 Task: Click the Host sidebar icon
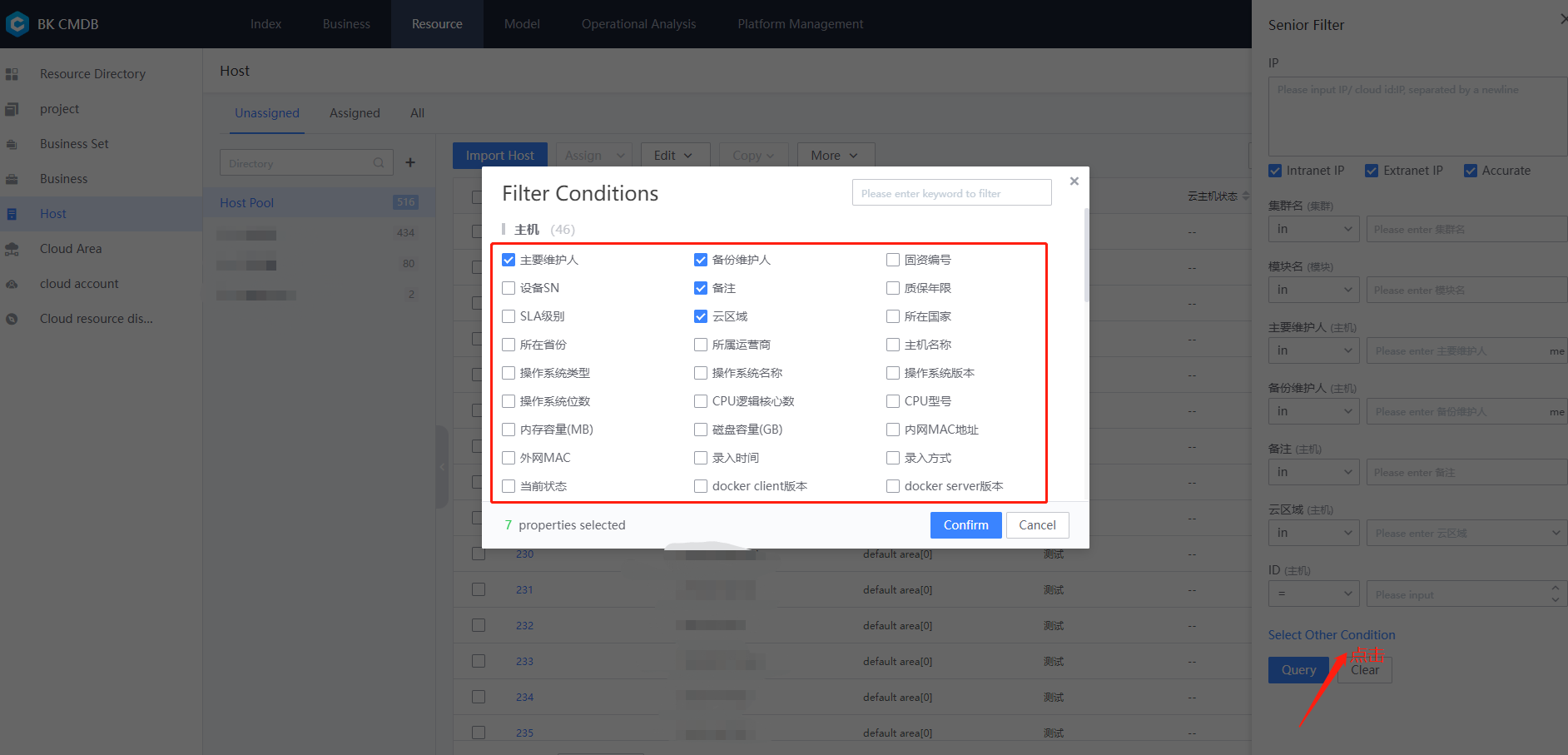(x=12, y=214)
